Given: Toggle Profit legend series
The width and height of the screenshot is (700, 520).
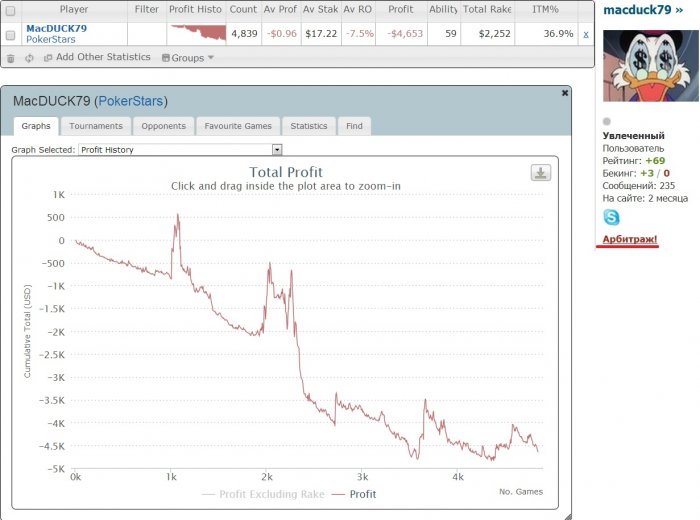Looking at the screenshot, I should [x=354, y=494].
